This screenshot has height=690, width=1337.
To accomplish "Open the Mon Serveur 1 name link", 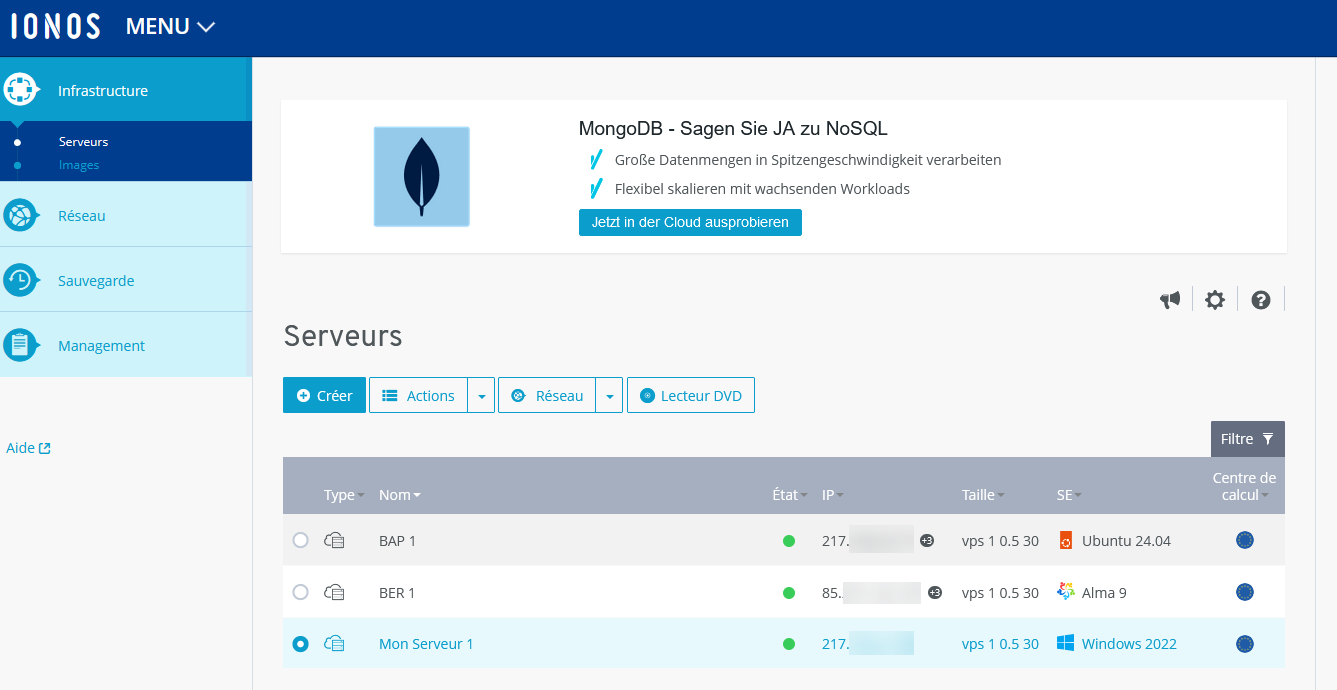I will click(426, 644).
